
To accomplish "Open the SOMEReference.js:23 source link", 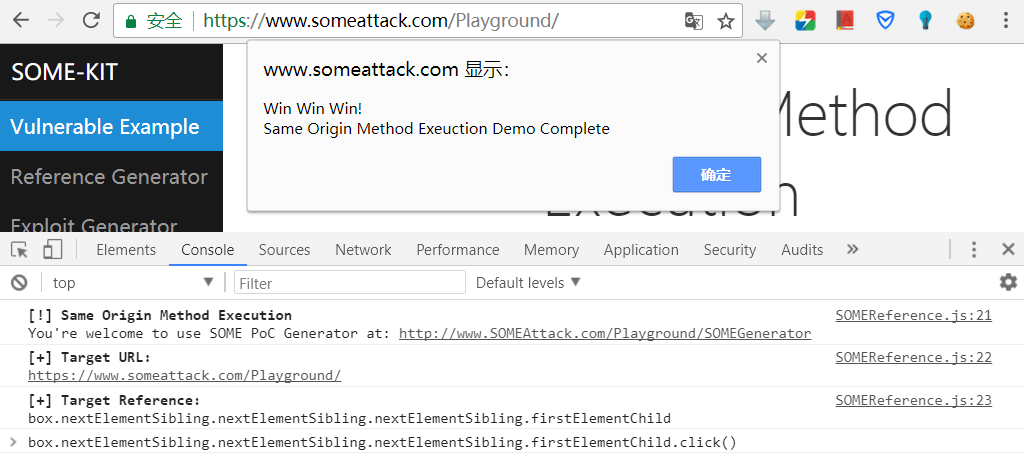I will [914, 400].
